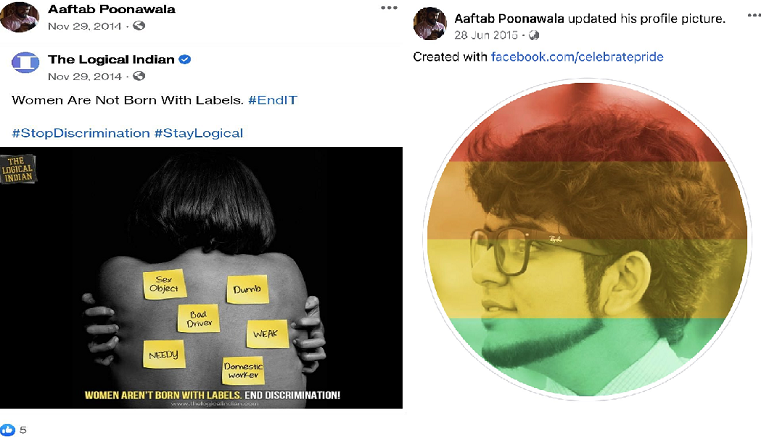Click the globe icon beside the shared post date
The height and width of the screenshot is (437, 777).
pos(139,76)
